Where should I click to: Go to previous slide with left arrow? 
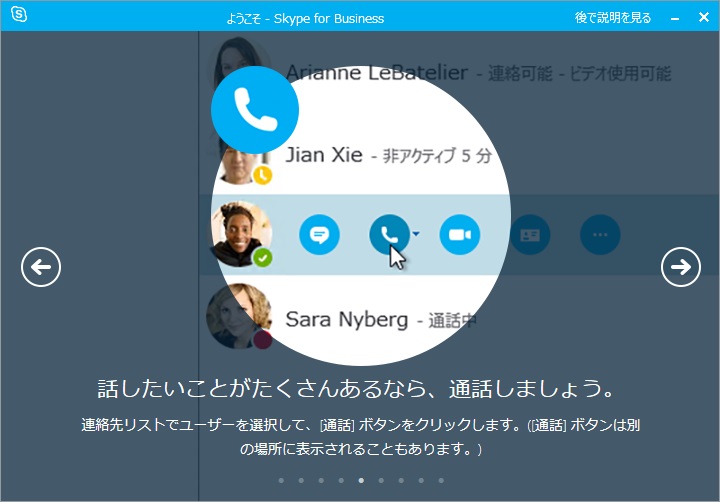(x=41, y=267)
